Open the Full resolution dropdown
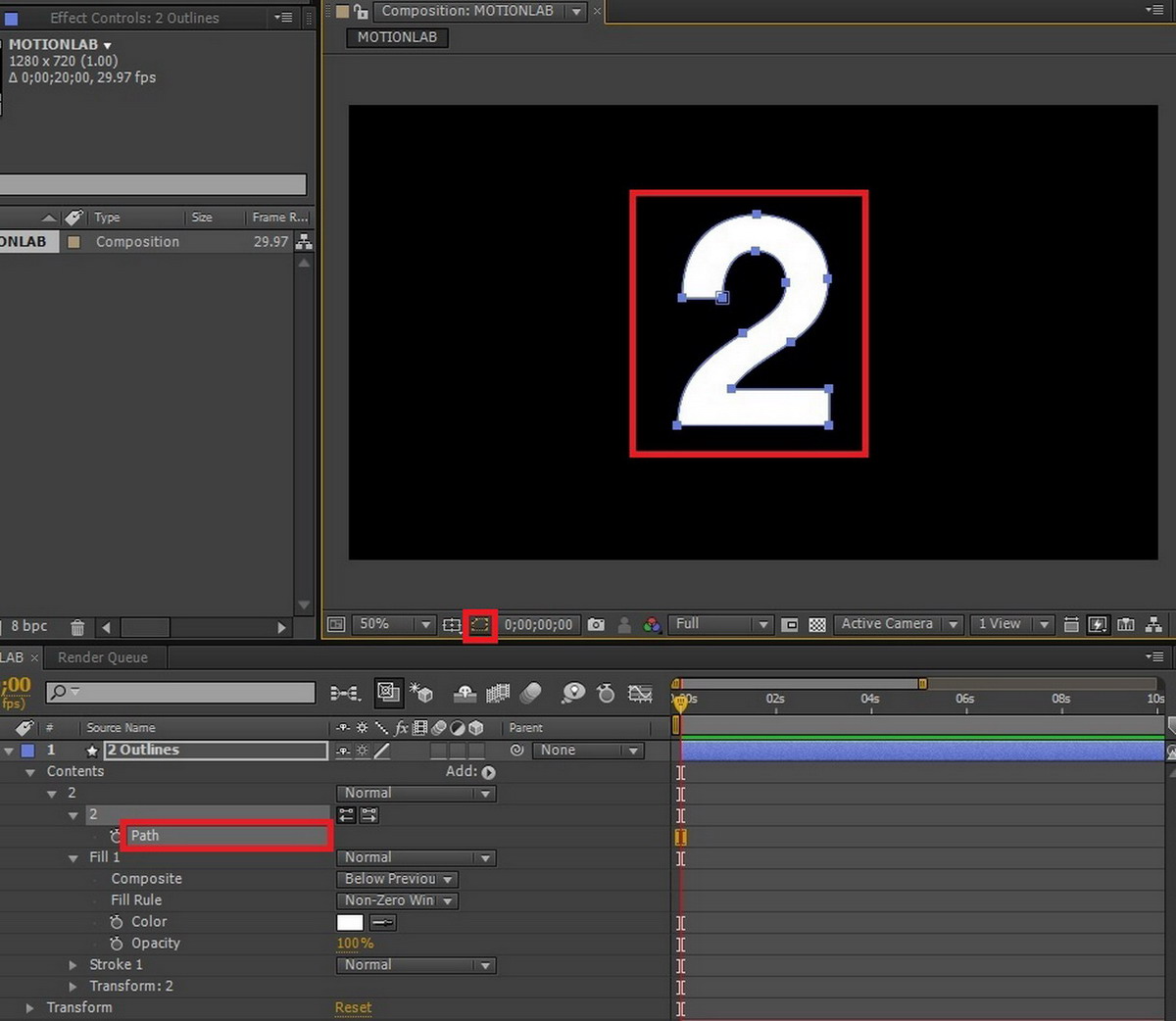The width and height of the screenshot is (1176, 1021). pyautogui.click(x=721, y=624)
